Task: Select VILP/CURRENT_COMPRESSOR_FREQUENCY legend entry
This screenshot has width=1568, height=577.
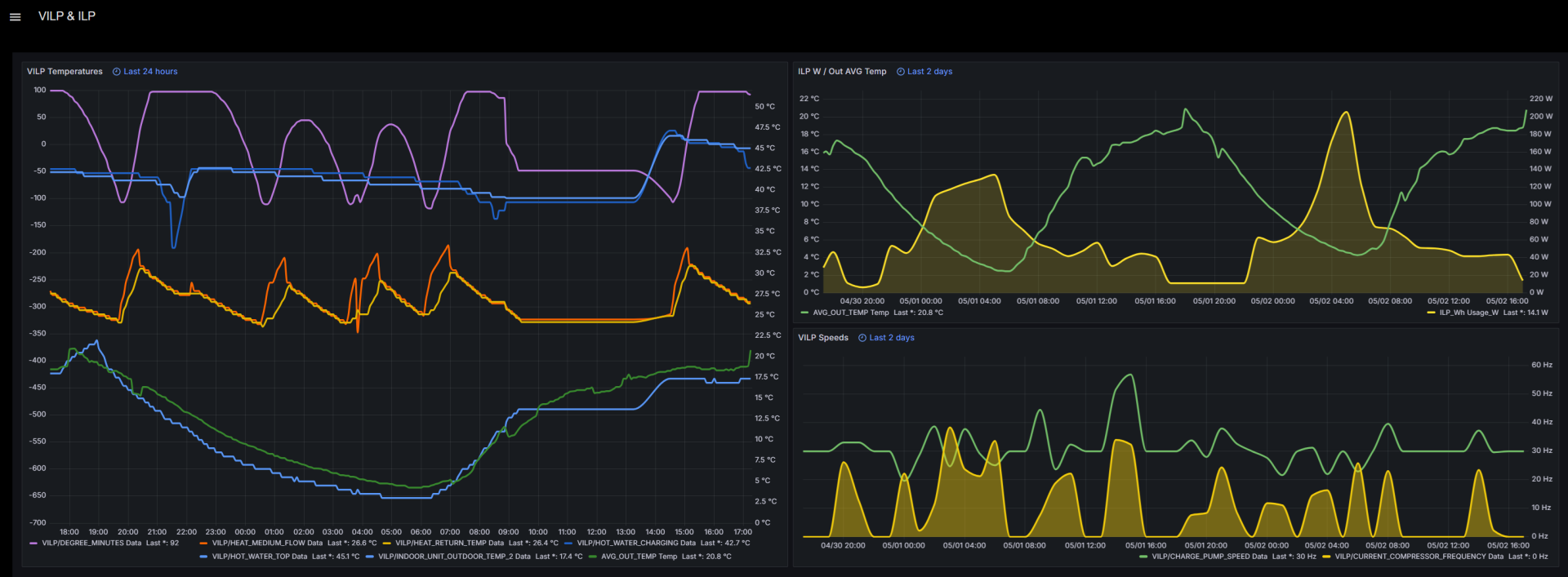Action: pos(1419,557)
